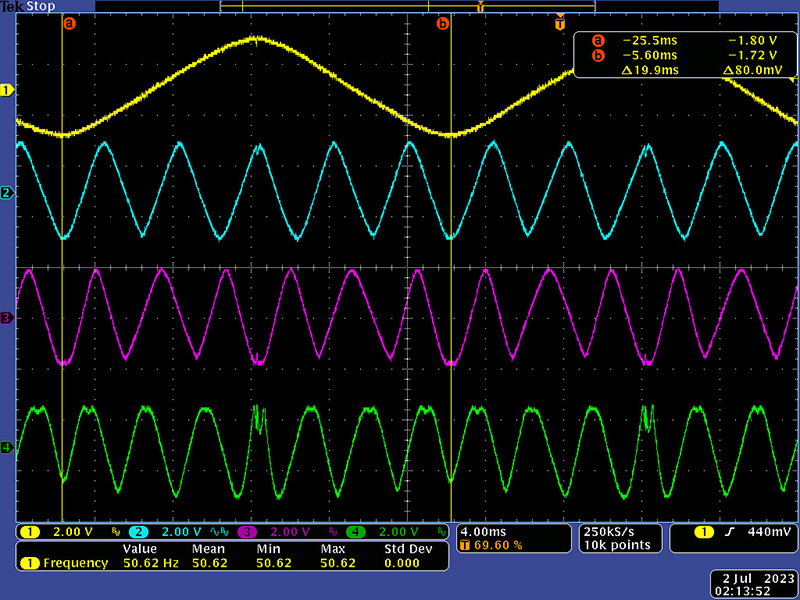Click the Frequency measurement row label
Viewport: 800px width, 600px height.
tap(75, 563)
